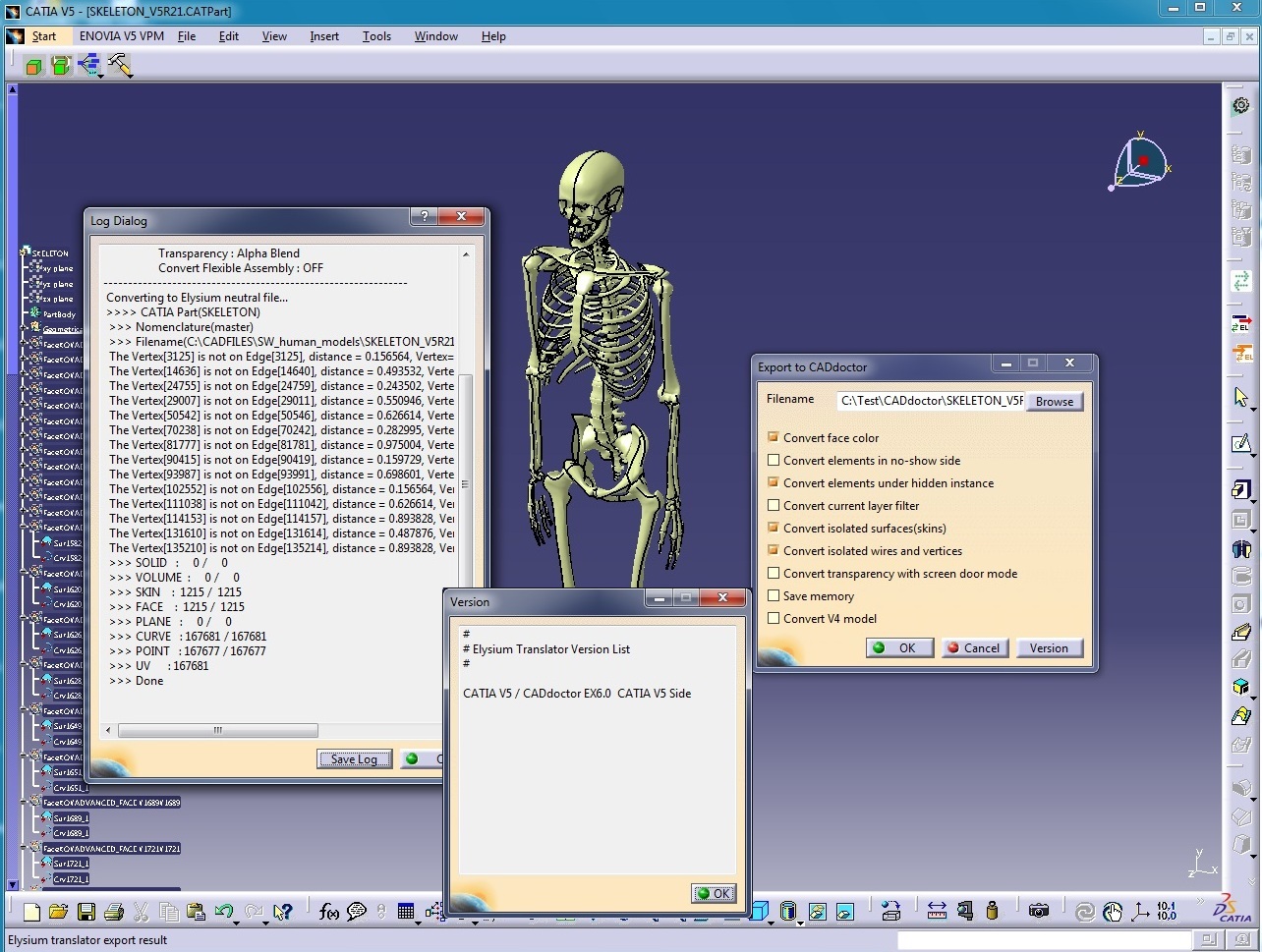Enable Convert V4 model checkbox
This screenshot has height=952, width=1262.
pos(774,618)
